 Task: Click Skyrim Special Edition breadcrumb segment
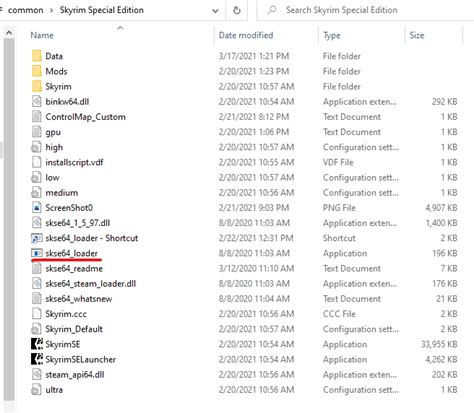click(x=102, y=10)
